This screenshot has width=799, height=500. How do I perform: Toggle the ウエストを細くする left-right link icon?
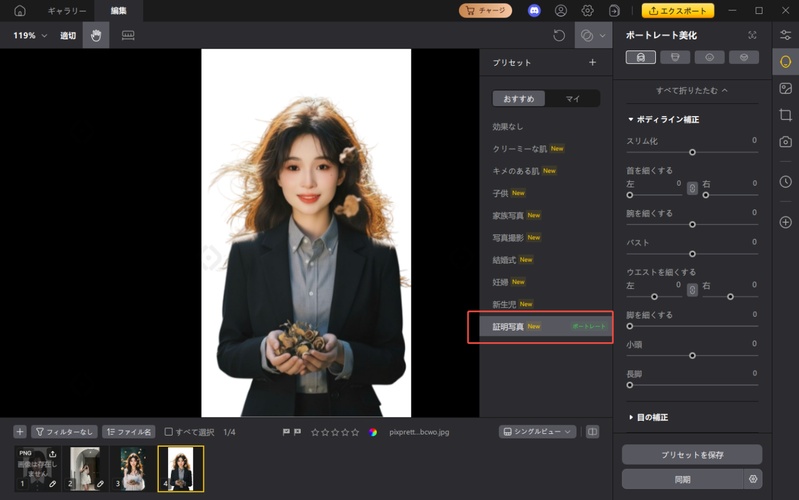(x=692, y=291)
